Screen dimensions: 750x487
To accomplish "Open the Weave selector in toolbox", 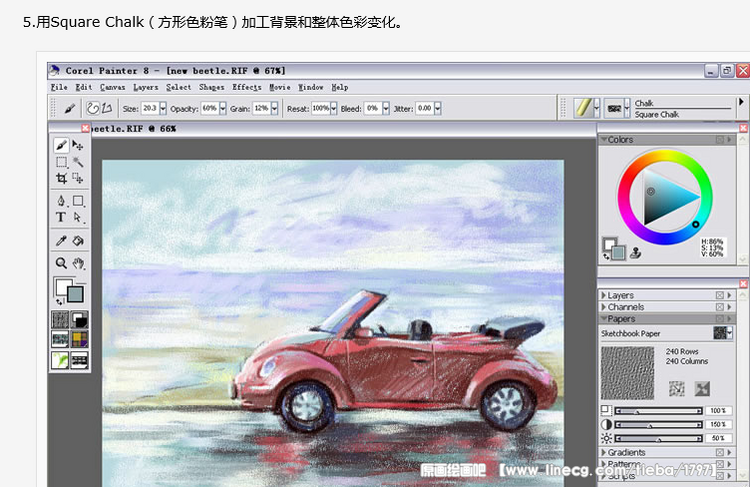I will tap(79, 339).
